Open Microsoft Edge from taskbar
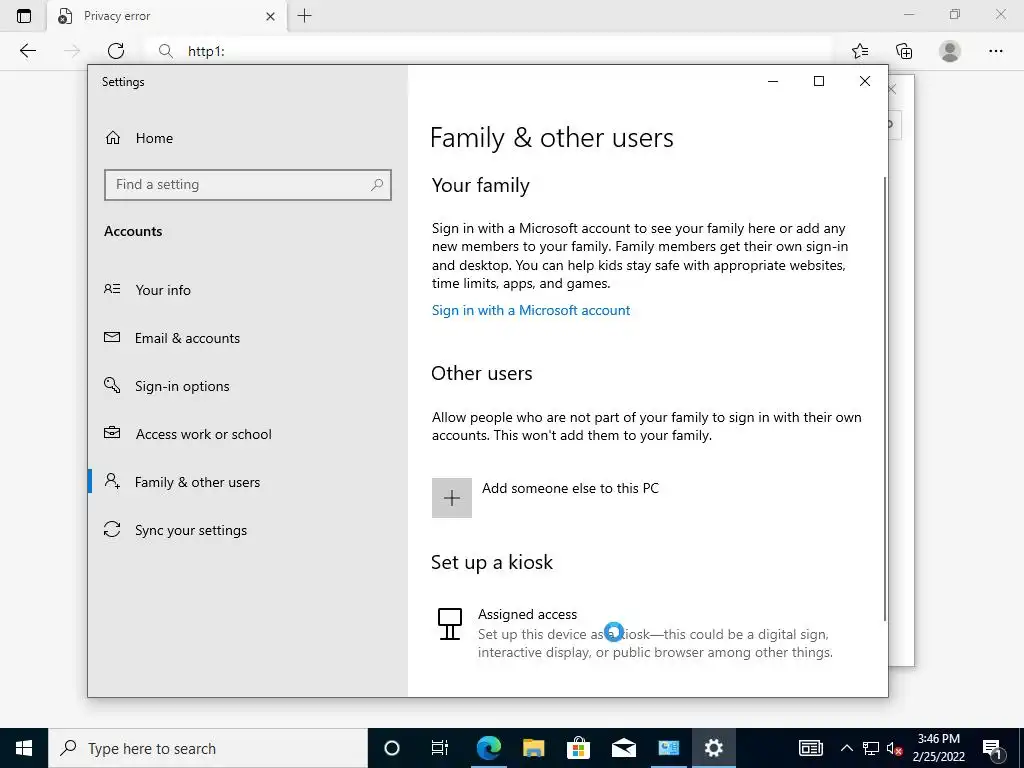Viewport: 1024px width, 768px height. tap(488, 748)
